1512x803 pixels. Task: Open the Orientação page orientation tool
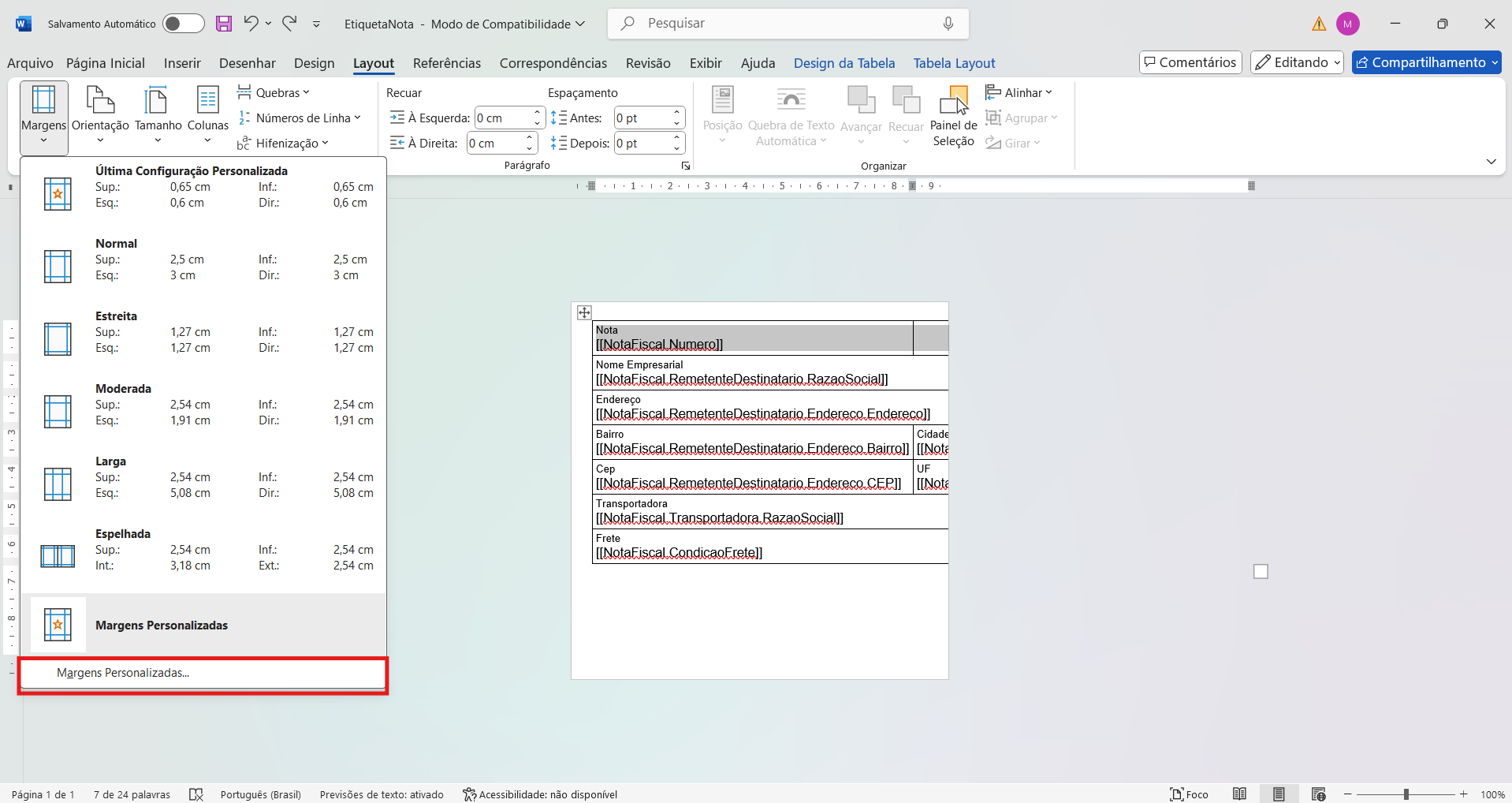100,115
